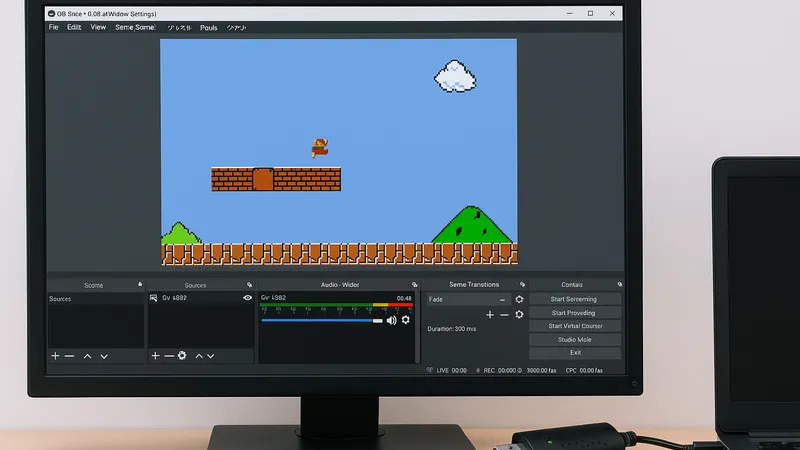
Task: Open the Pouls menu
Action: tap(209, 28)
